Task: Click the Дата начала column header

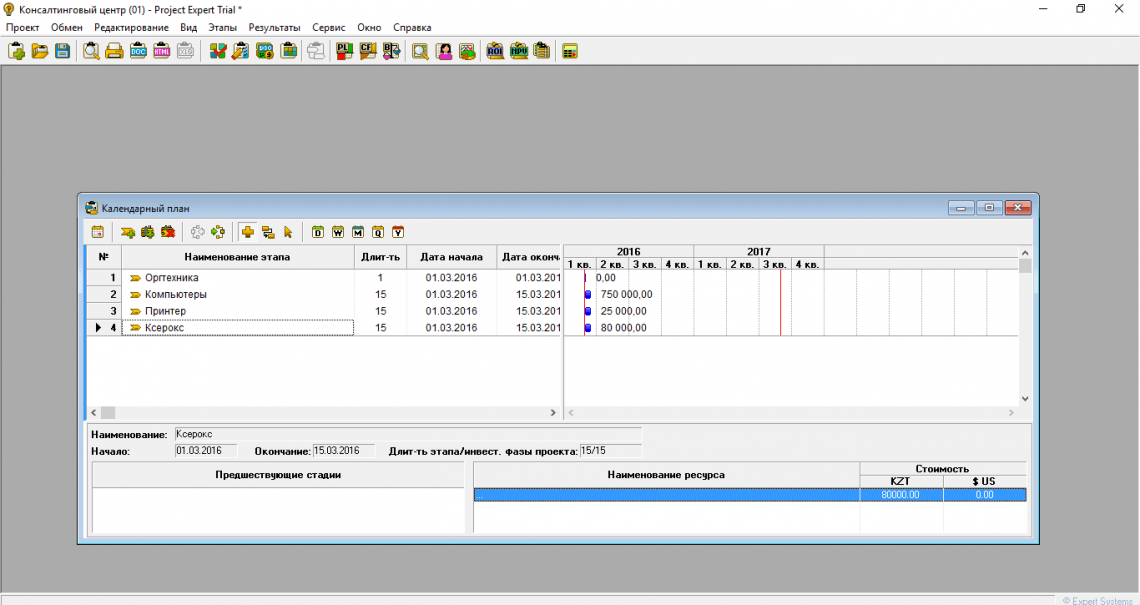Action: (x=451, y=257)
